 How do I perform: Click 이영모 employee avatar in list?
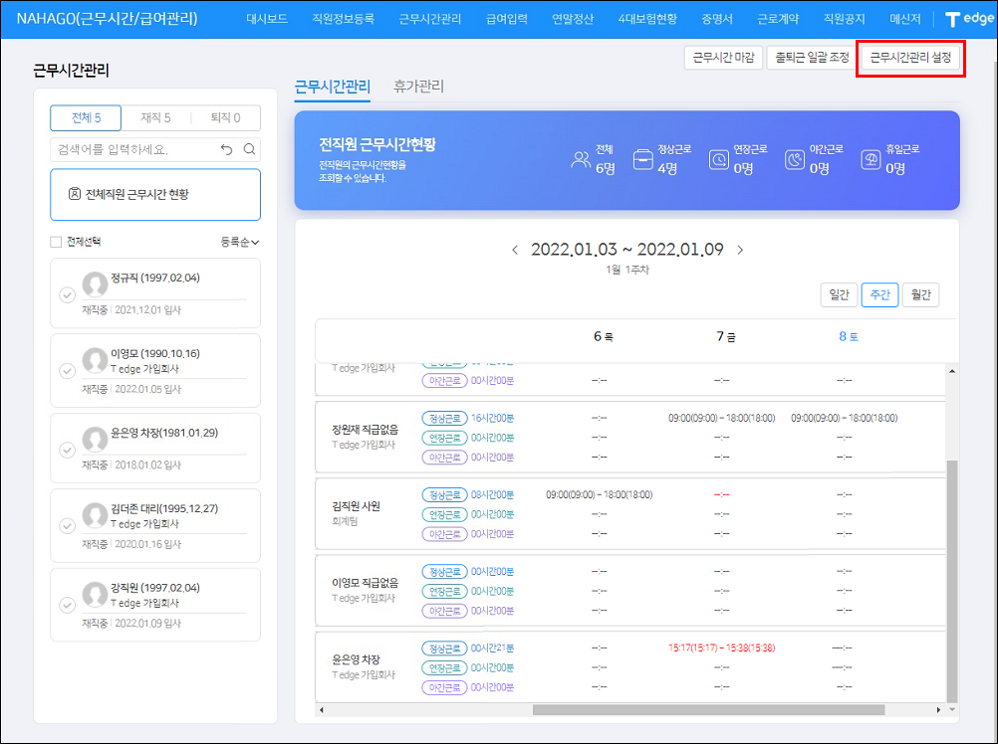pos(95,360)
